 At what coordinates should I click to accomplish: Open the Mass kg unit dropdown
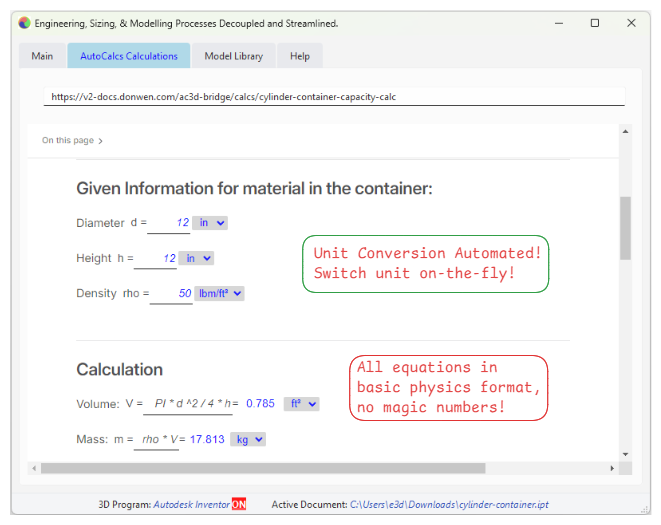point(248,439)
